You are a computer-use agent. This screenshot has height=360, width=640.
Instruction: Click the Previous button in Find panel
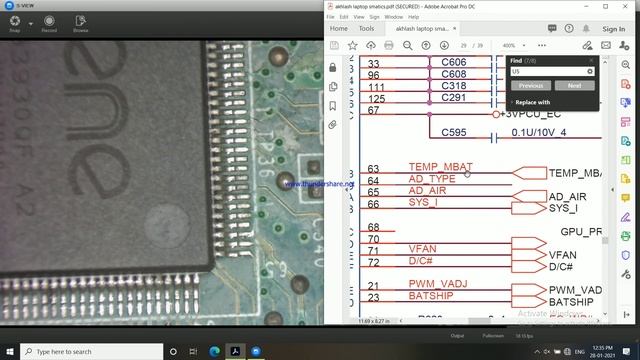pyautogui.click(x=531, y=86)
